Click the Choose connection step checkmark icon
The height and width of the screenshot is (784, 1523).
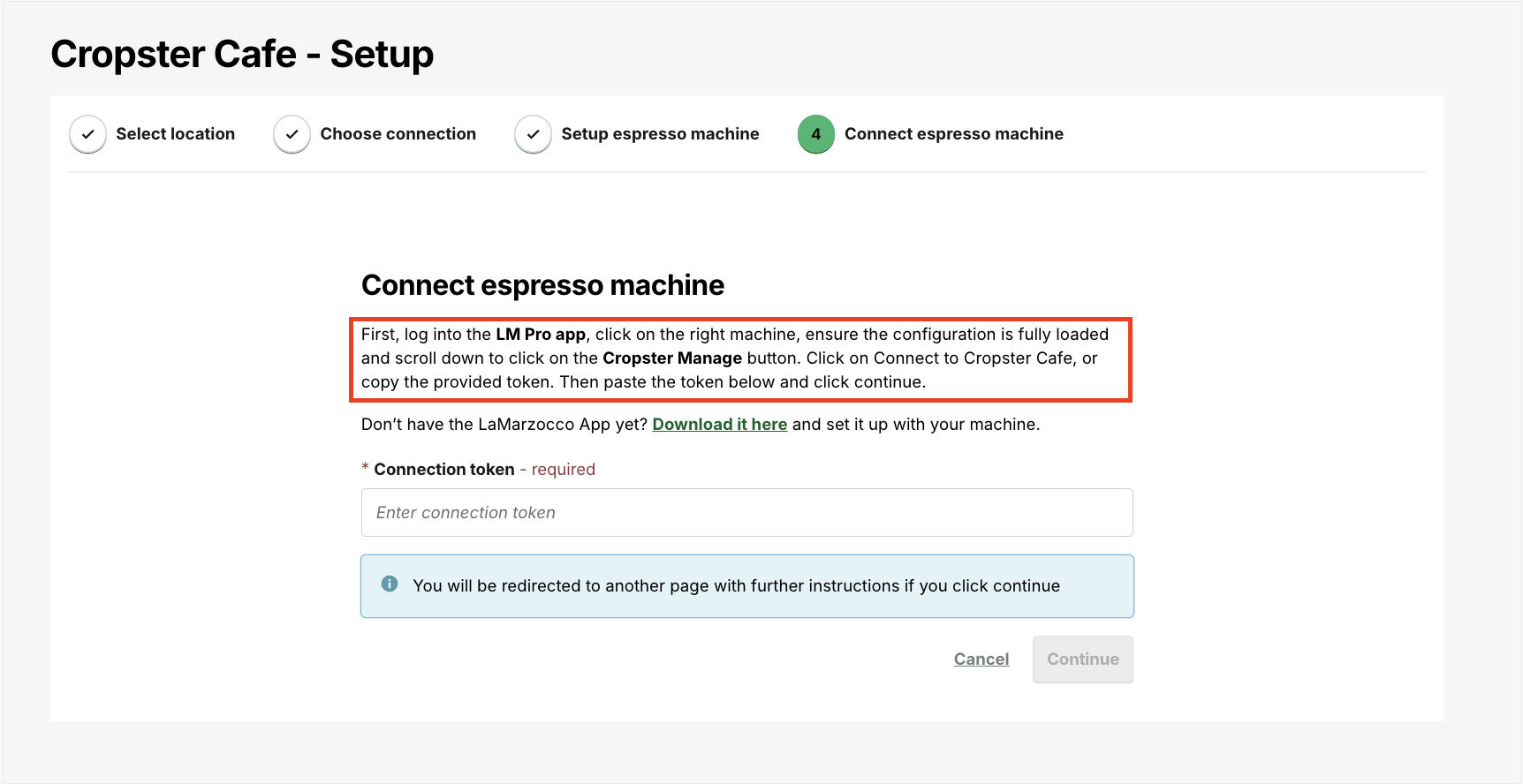click(x=292, y=134)
